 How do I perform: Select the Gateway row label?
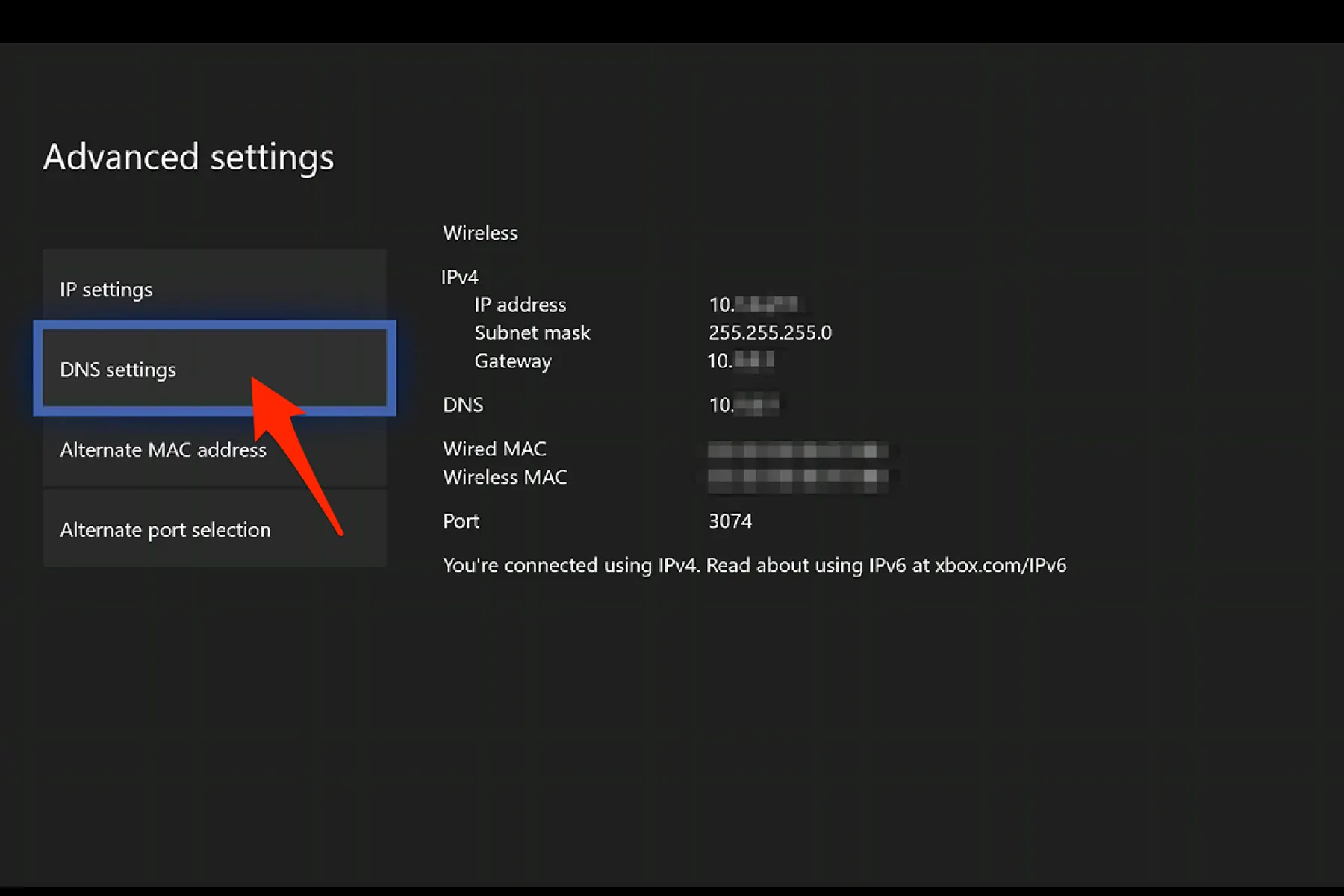(513, 361)
